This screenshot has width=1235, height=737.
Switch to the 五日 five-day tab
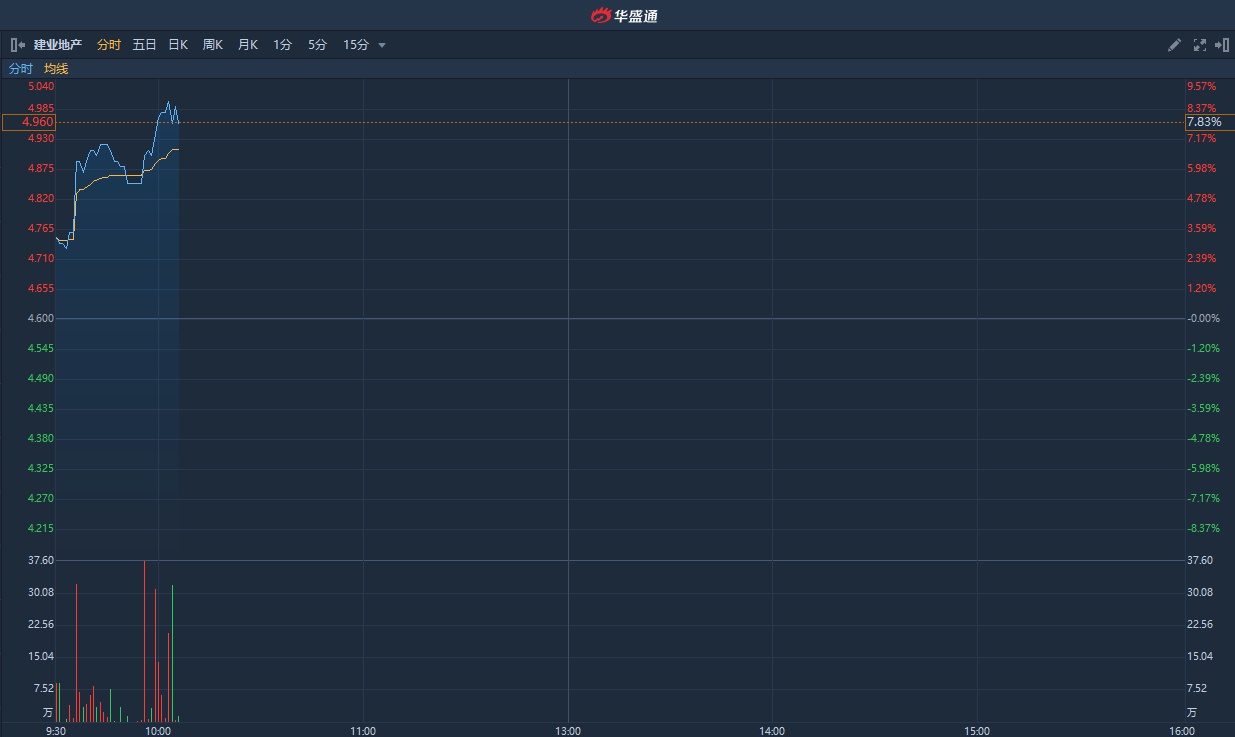pos(144,45)
